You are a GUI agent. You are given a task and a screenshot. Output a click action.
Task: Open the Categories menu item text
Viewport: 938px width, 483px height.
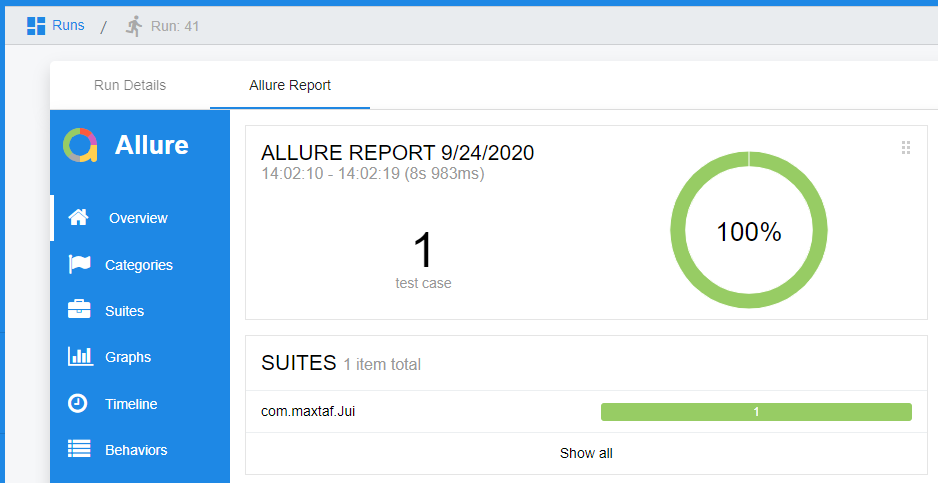pos(139,265)
